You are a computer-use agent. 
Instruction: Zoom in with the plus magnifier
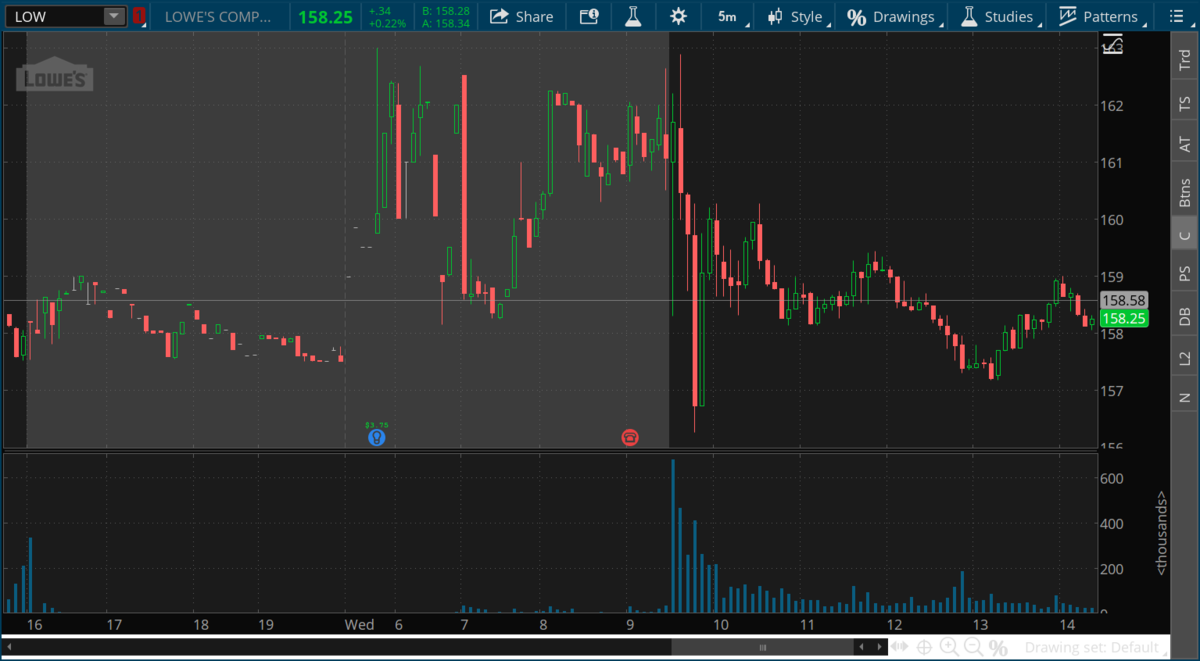point(949,648)
